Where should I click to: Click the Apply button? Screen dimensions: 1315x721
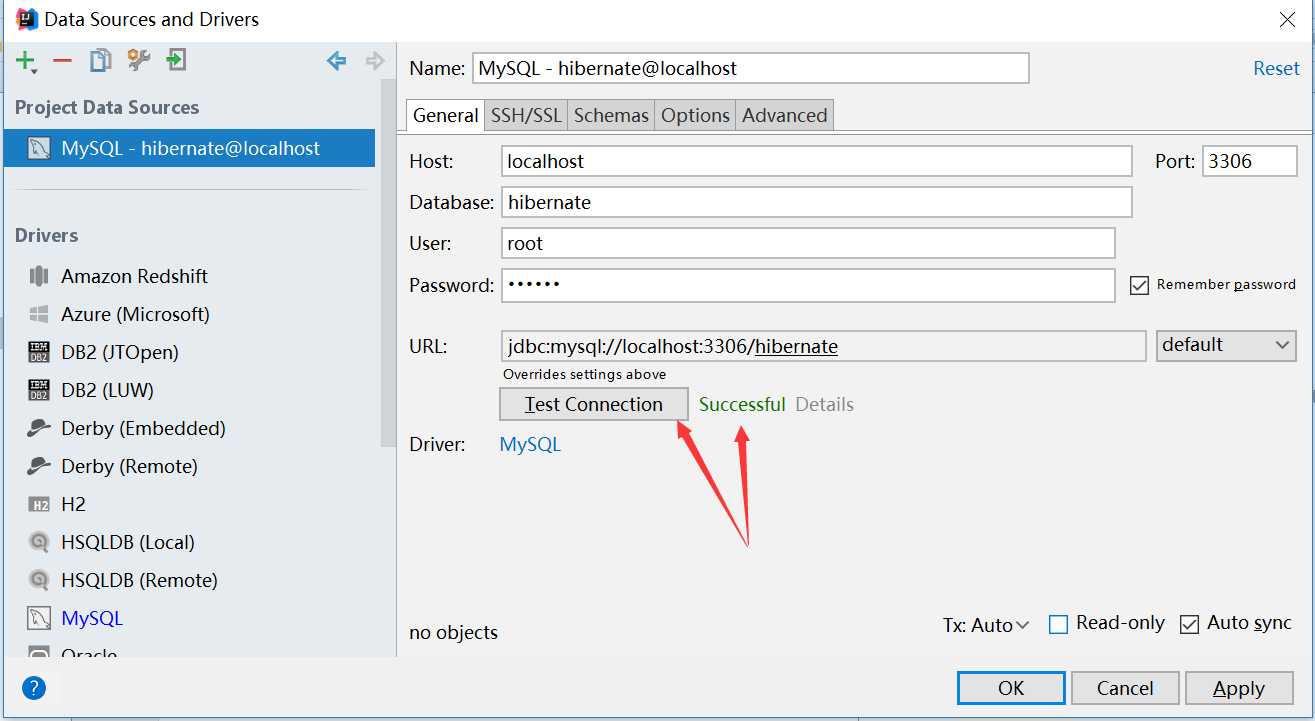(1239, 688)
